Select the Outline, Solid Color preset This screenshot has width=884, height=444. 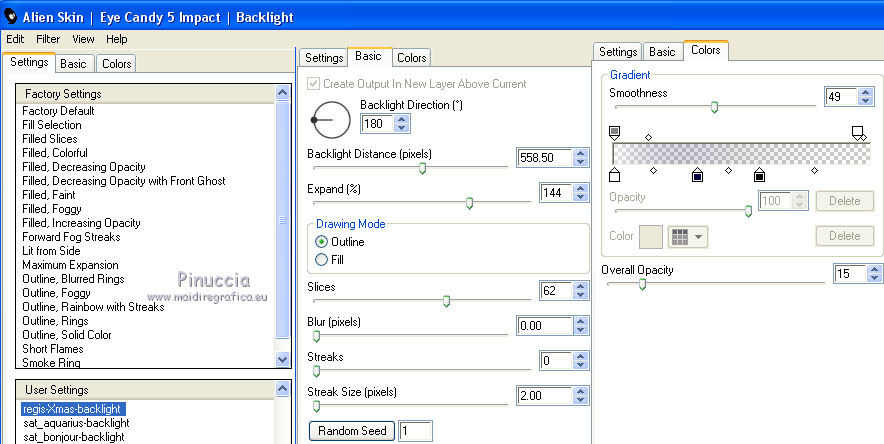(67, 335)
